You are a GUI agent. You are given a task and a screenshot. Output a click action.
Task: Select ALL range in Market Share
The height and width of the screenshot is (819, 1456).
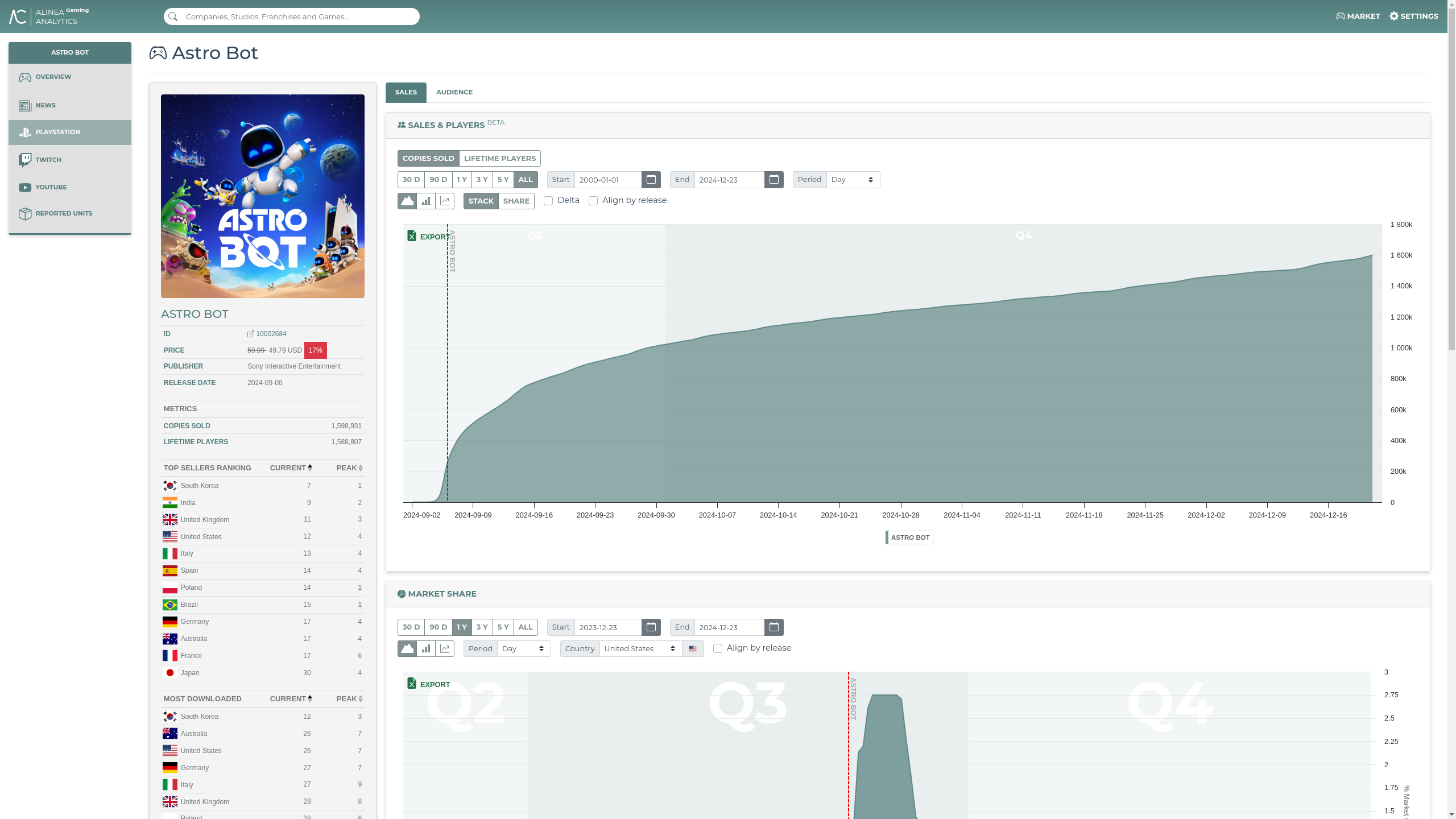pos(526,627)
